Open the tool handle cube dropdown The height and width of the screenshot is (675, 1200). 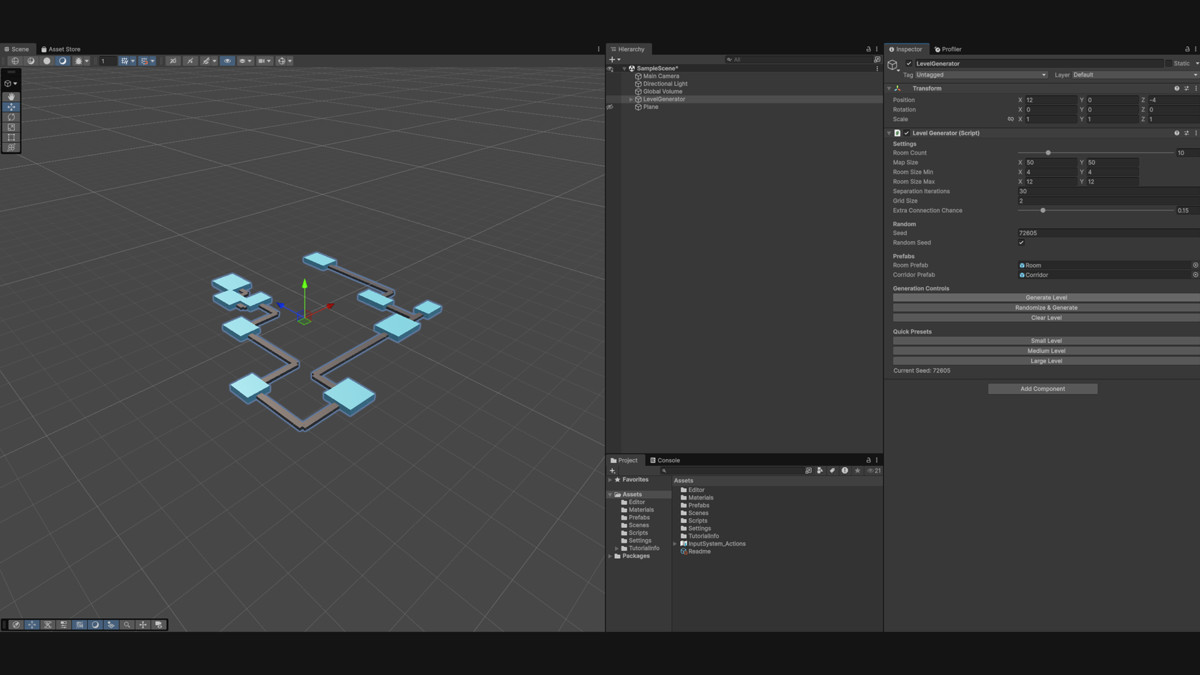pos(11,84)
